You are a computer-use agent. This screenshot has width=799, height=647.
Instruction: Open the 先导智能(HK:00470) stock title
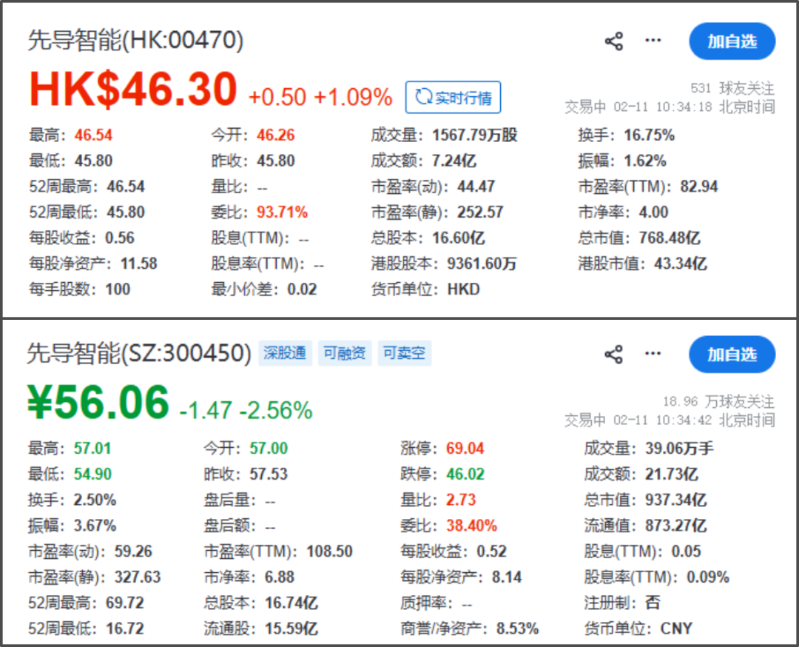(x=135, y=41)
